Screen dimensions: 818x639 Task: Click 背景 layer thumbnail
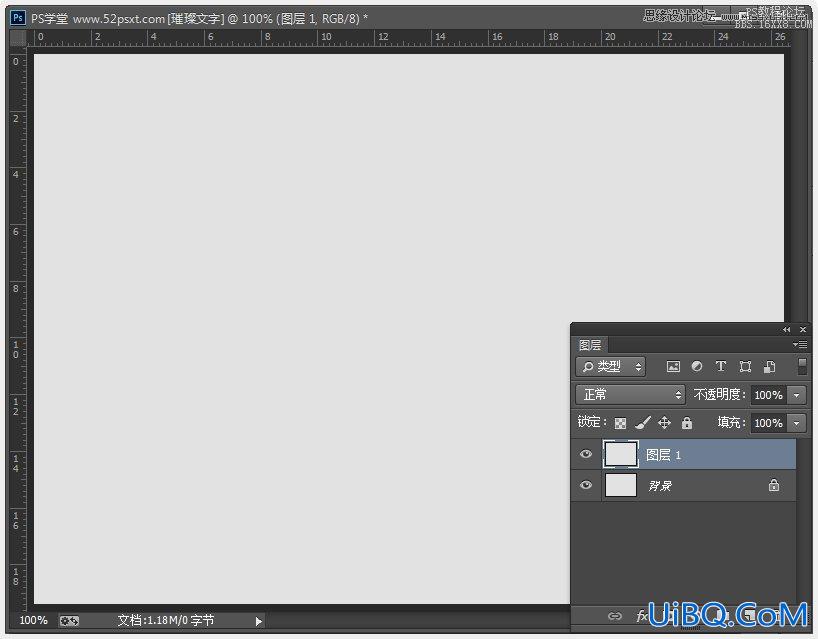click(x=621, y=486)
